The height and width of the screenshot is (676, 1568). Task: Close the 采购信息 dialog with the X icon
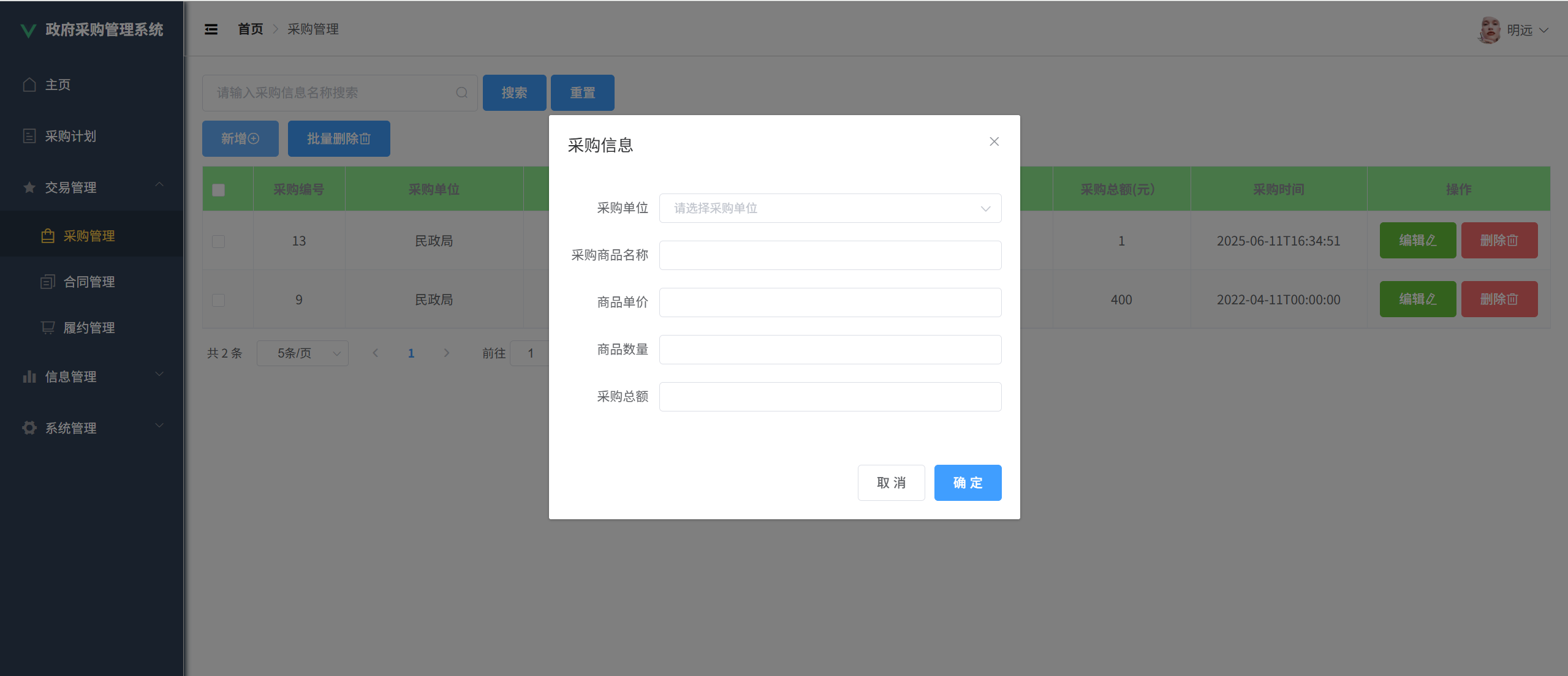coord(994,141)
